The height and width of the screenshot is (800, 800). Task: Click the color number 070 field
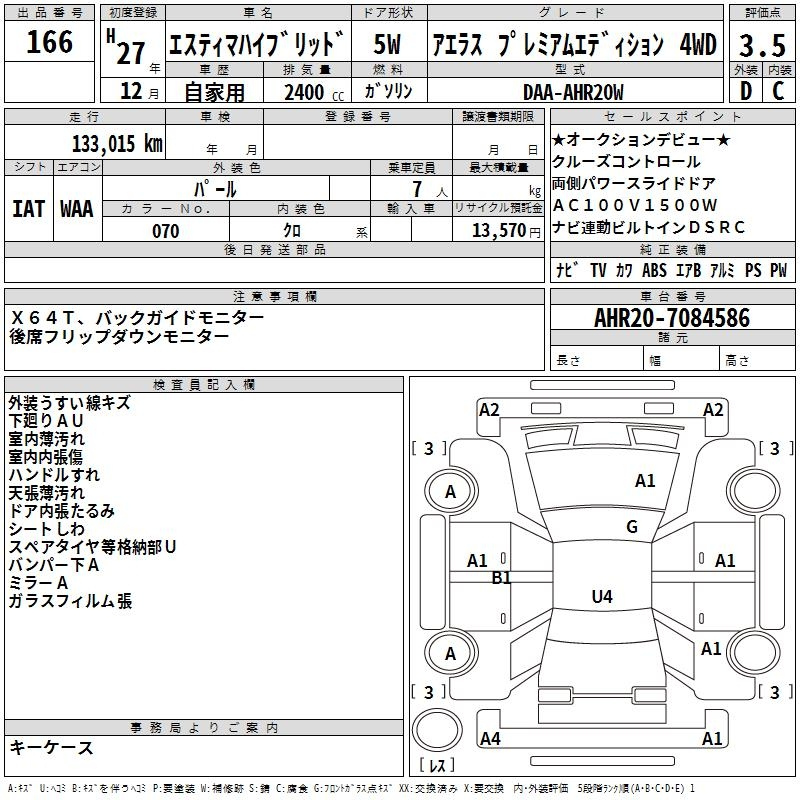pyautogui.click(x=166, y=231)
